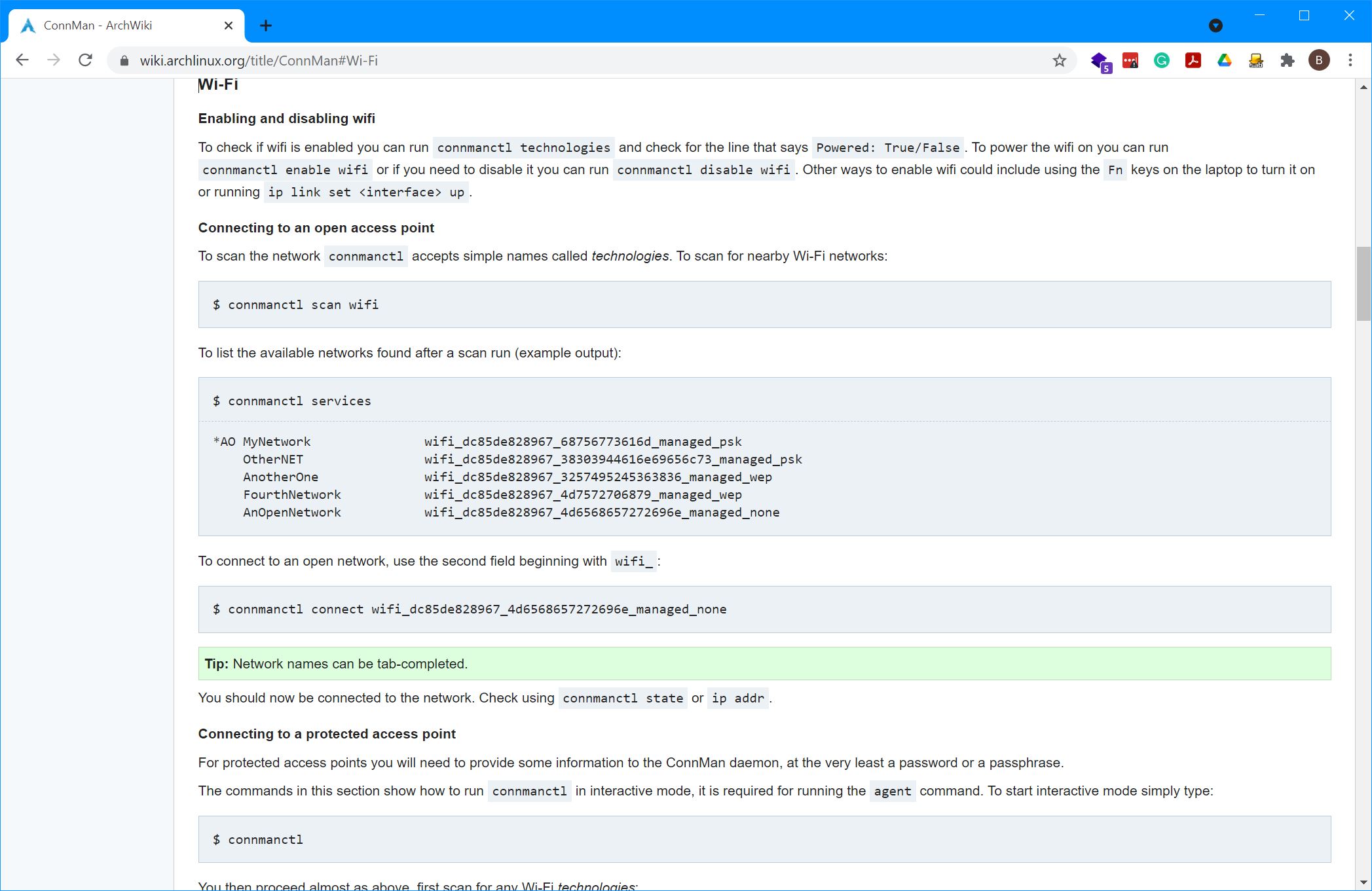The image size is (1372, 891).
Task: Click the wifi_..._managed_none ID in services list
Action: [x=602, y=513]
